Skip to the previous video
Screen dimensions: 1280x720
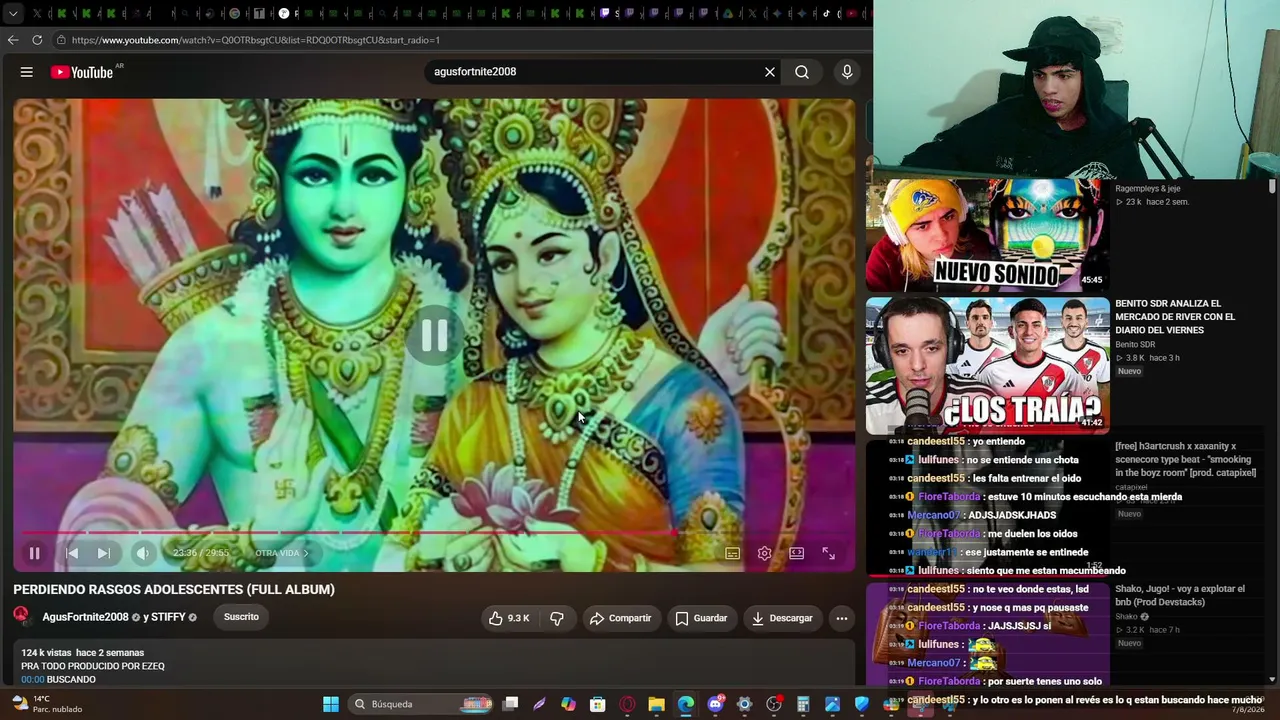pyautogui.click(x=72, y=553)
